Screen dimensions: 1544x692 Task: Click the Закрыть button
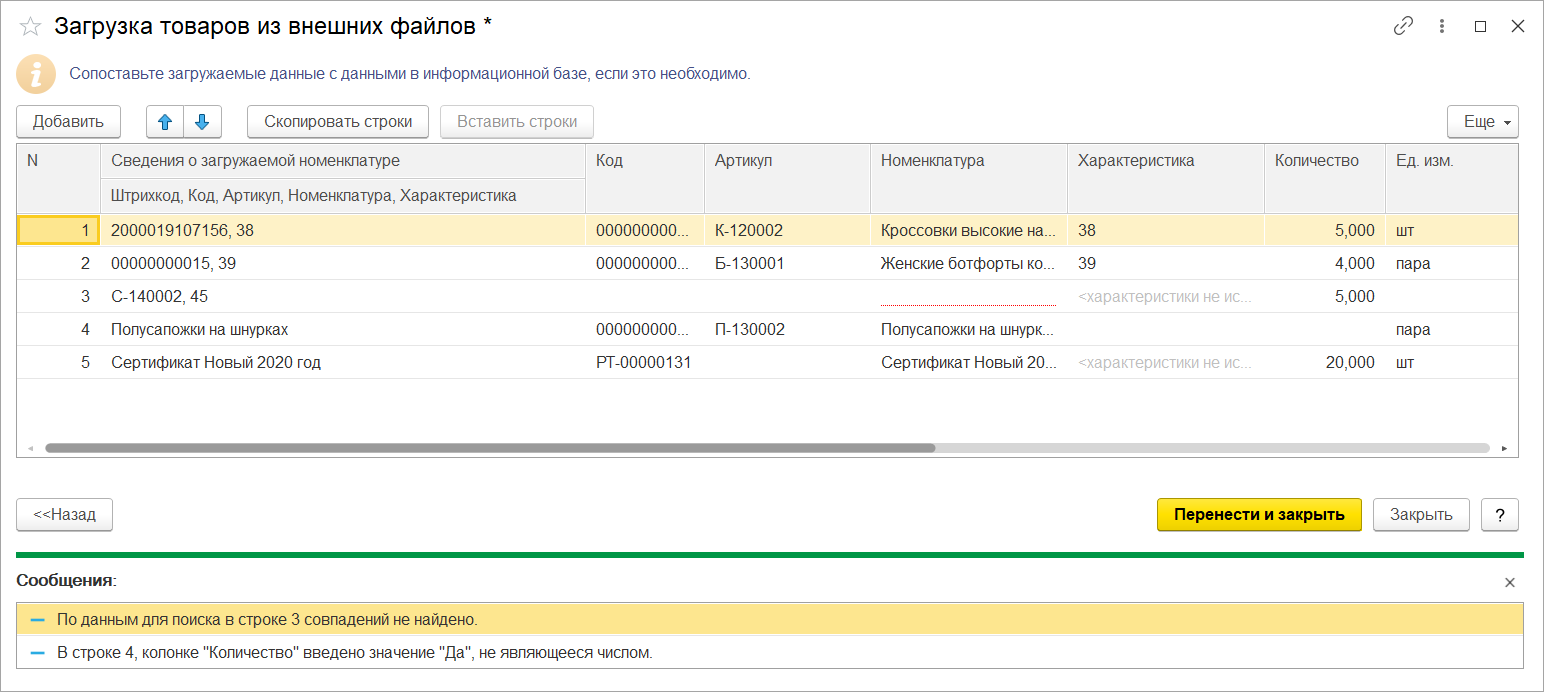click(1420, 515)
